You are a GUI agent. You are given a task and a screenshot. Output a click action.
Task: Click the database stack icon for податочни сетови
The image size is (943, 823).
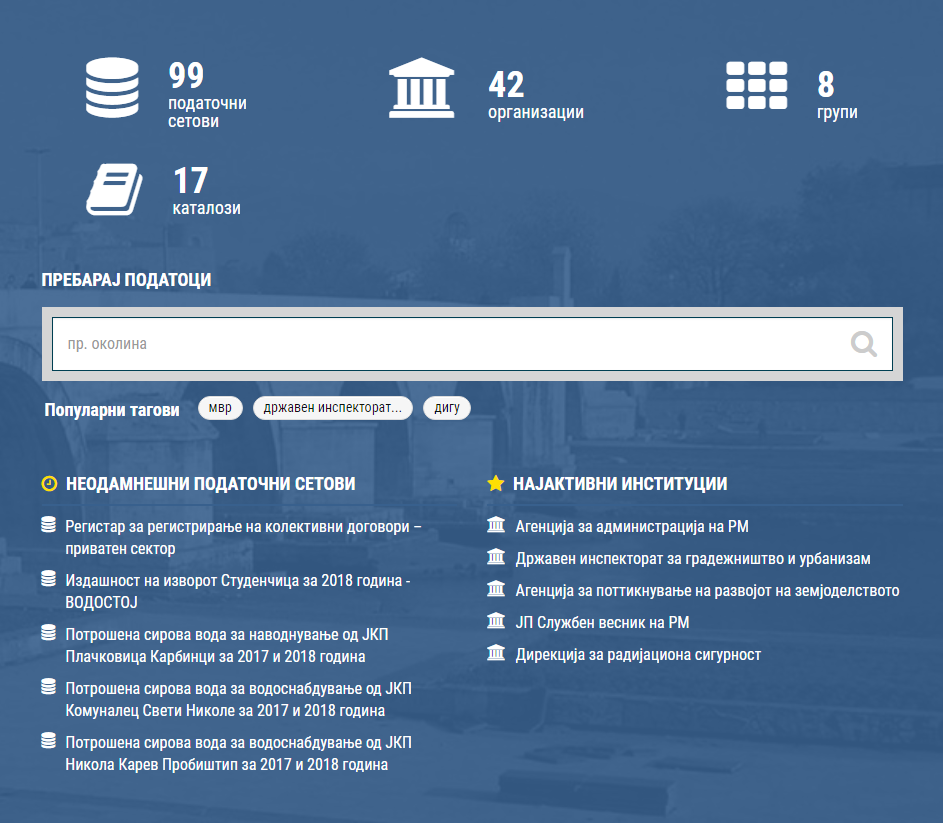pyautogui.click(x=112, y=89)
